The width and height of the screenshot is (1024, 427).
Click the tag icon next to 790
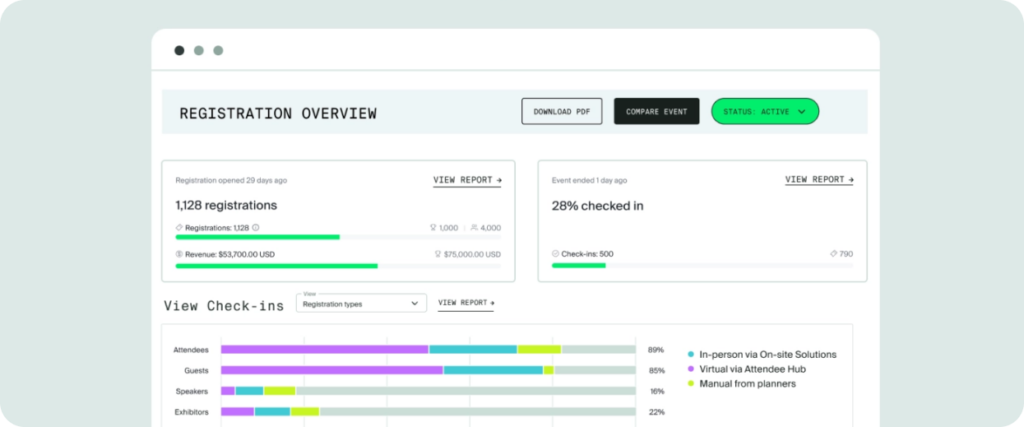click(833, 254)
